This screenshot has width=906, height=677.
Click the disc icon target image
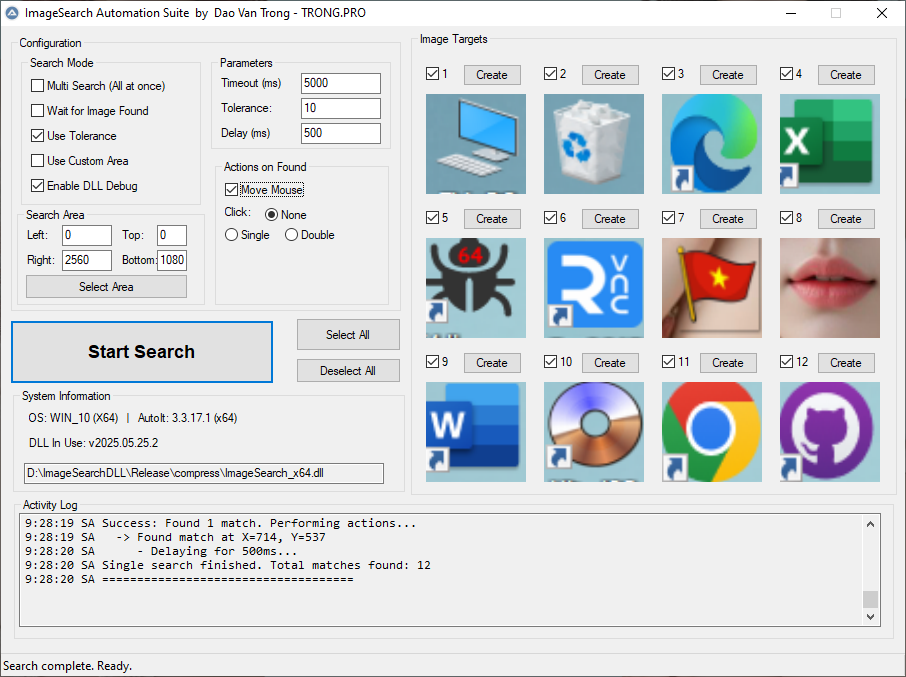(593, 432)
